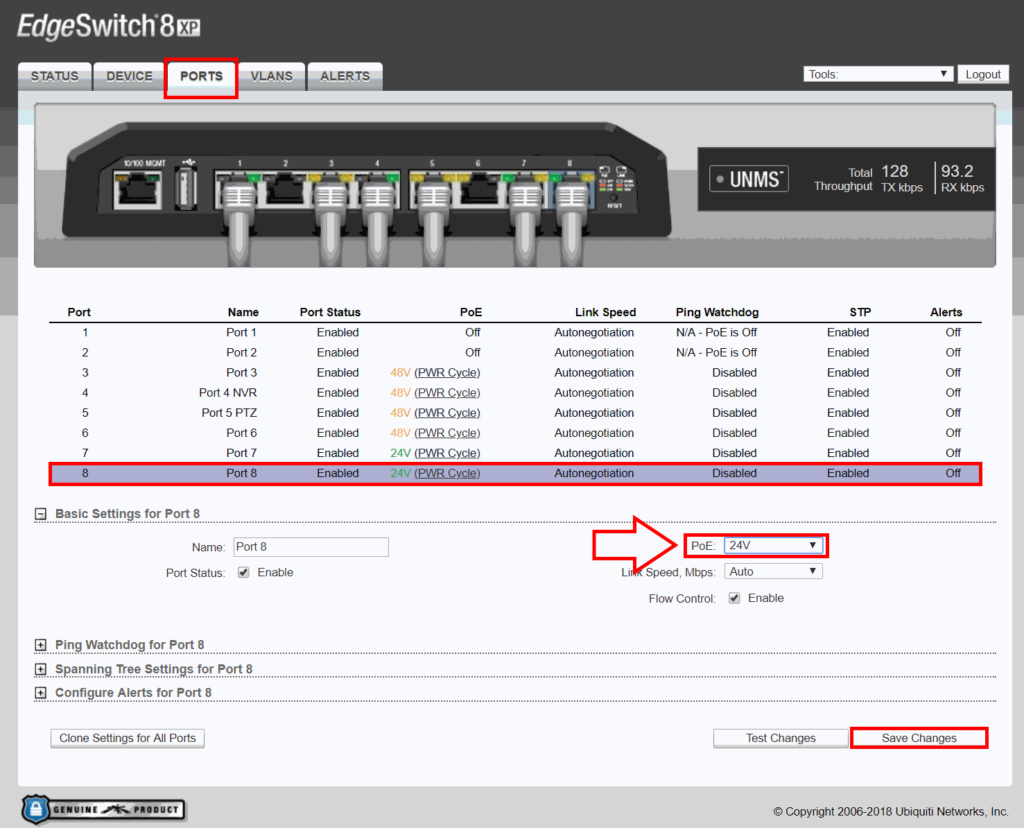The image size is (1024, 828).
Task: Open the PoE voltage dropdown
Action: (x=773, y=546)
